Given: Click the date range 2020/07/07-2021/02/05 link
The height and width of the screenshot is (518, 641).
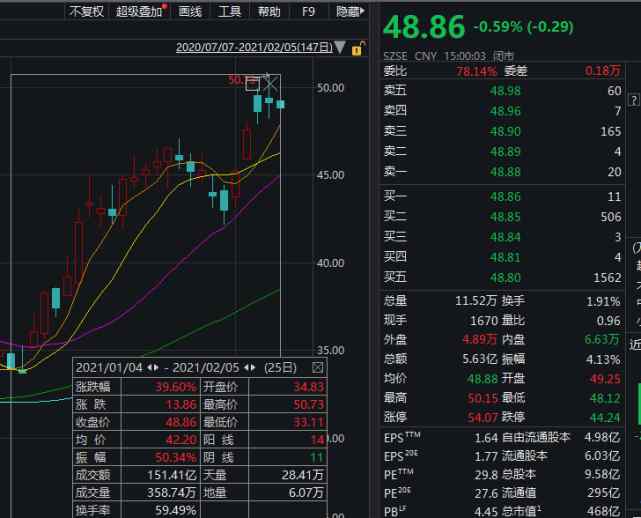Looking at the screenshot, I should coord(254,47).
